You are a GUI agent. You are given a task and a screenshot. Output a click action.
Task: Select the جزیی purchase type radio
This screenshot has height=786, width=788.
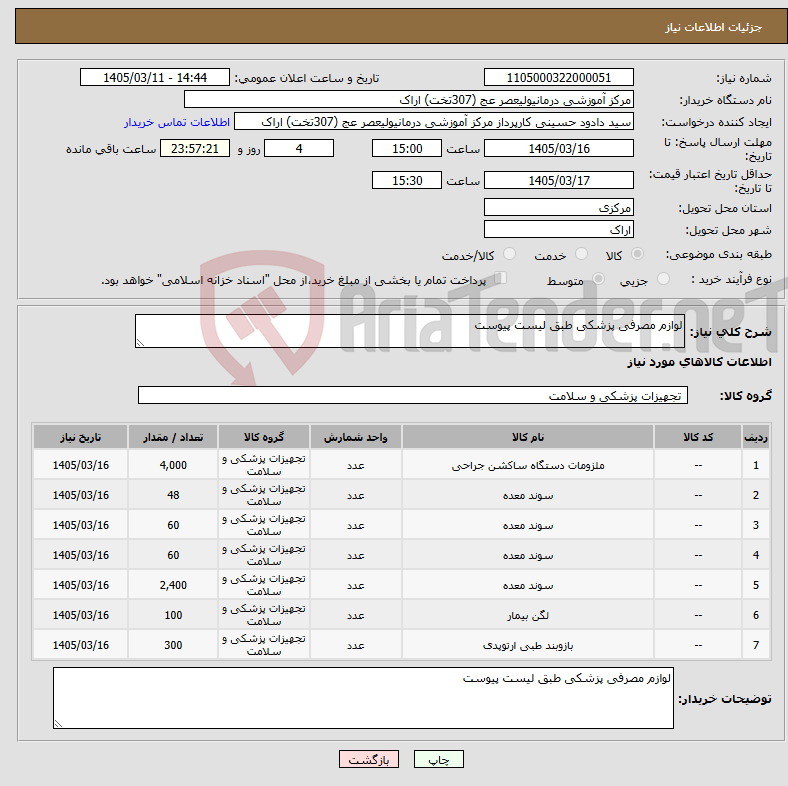coord(663,278)
